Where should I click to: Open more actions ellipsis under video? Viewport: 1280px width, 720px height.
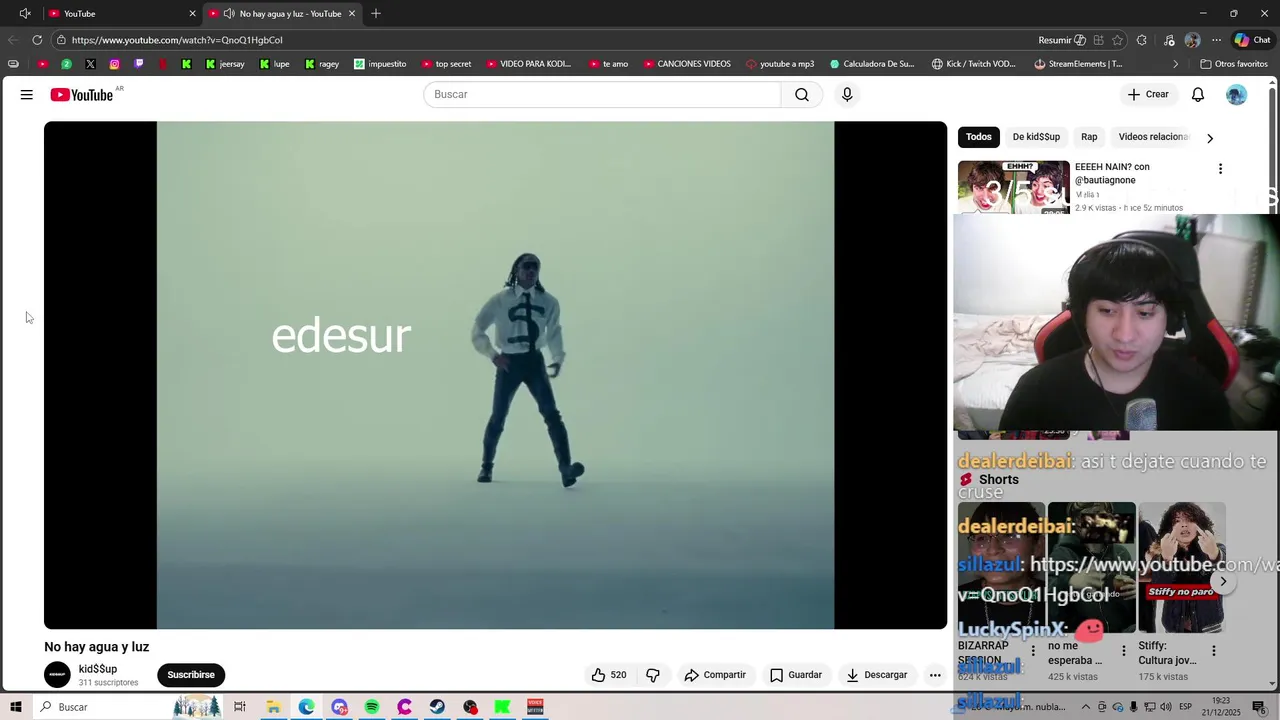[x=935, y=675]
